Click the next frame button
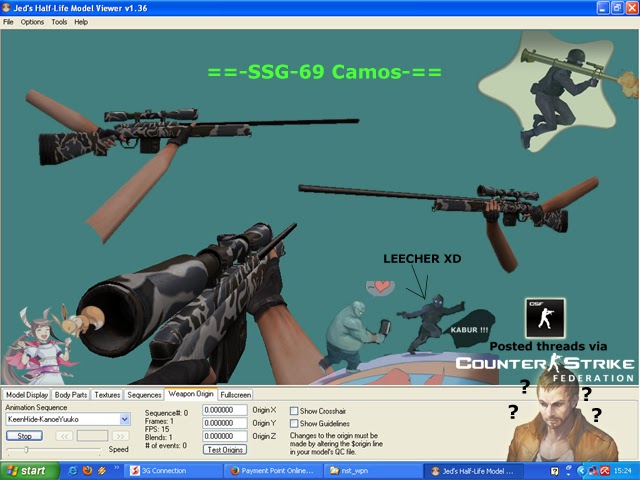Screen dimensions: 640x480 pos(120,436)
